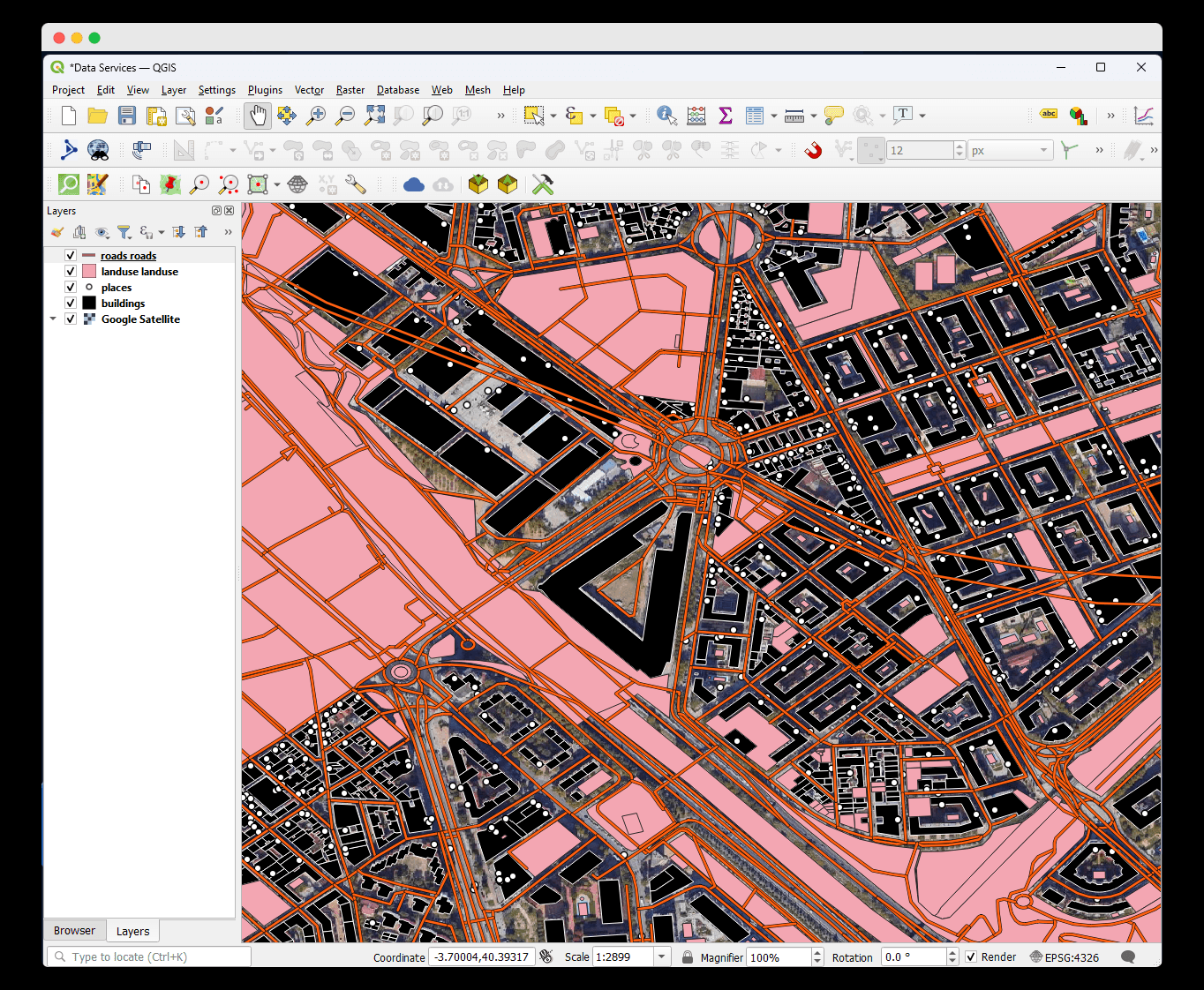
Task: Open the log messages speech bubble
Action: coord(1127,956)
